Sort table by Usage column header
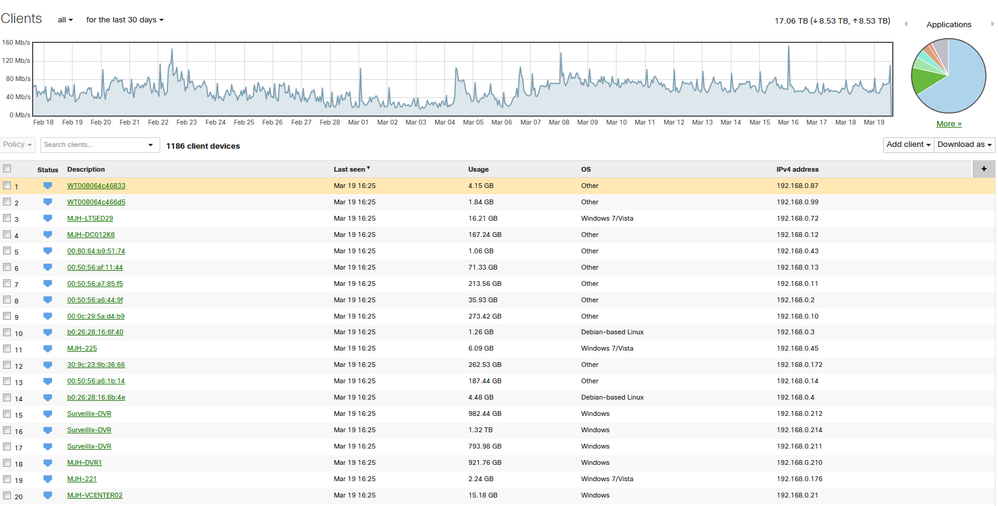The image size is (998, 506). [478, 169]
